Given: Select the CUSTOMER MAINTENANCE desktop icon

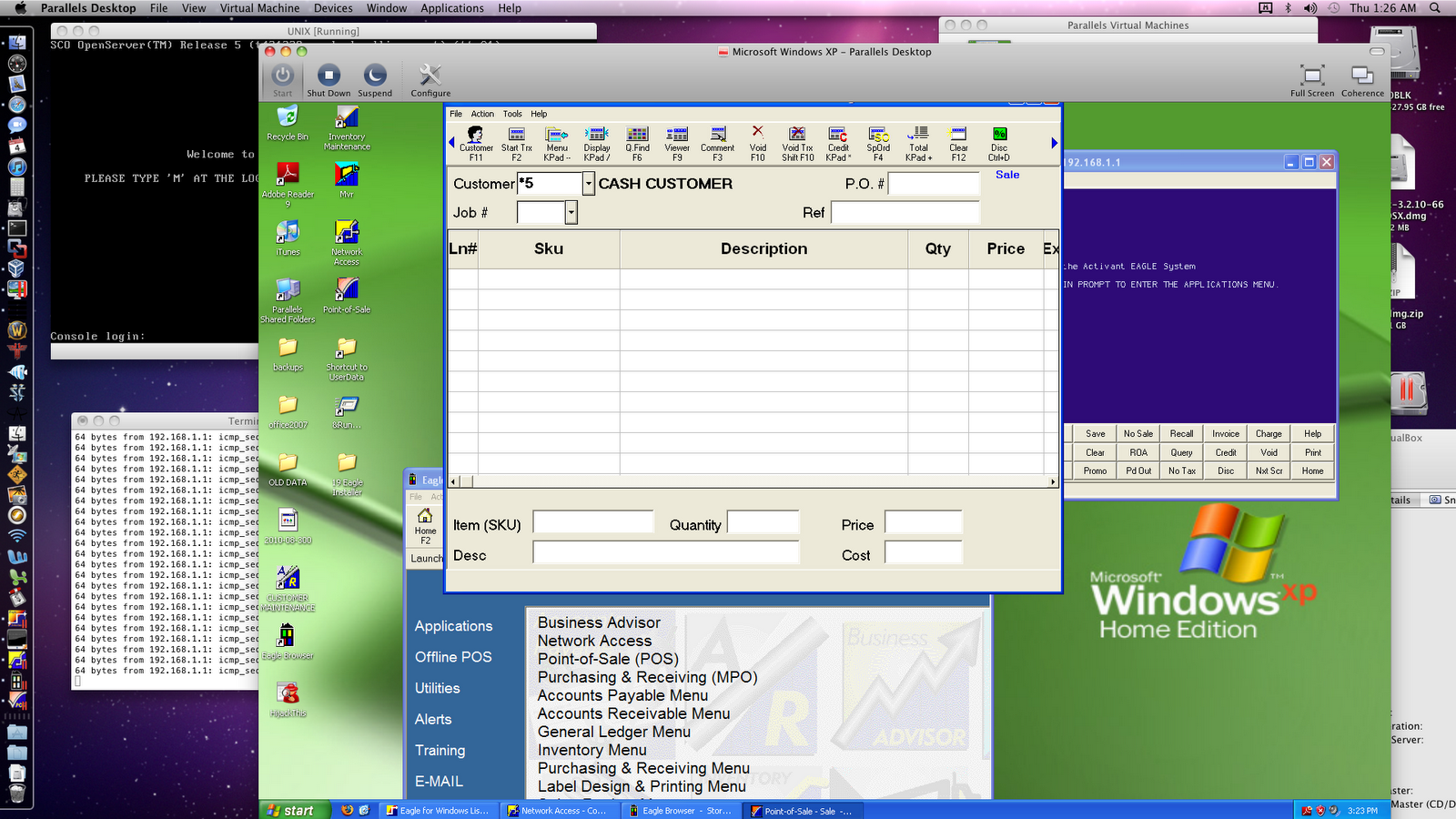Looking at the screenshot, I should pos(288,589).
